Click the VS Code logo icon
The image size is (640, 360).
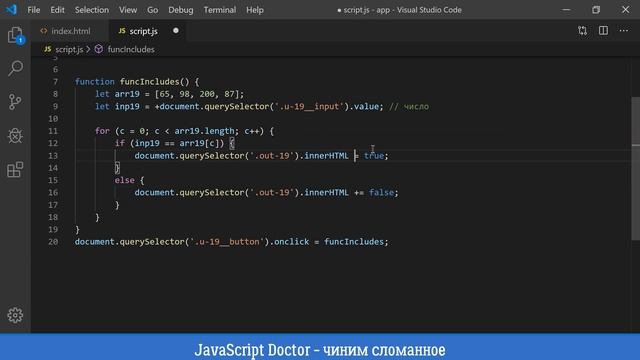(x=11, y=9)
